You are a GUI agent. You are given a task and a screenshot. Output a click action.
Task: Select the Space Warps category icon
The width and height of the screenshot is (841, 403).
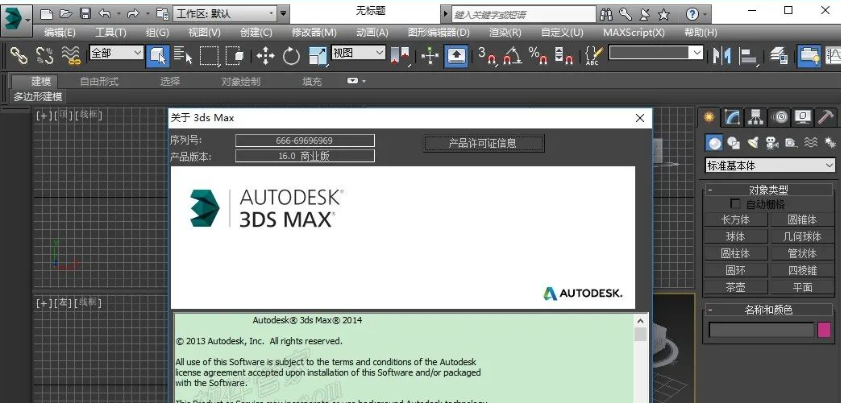coord(810,143)
